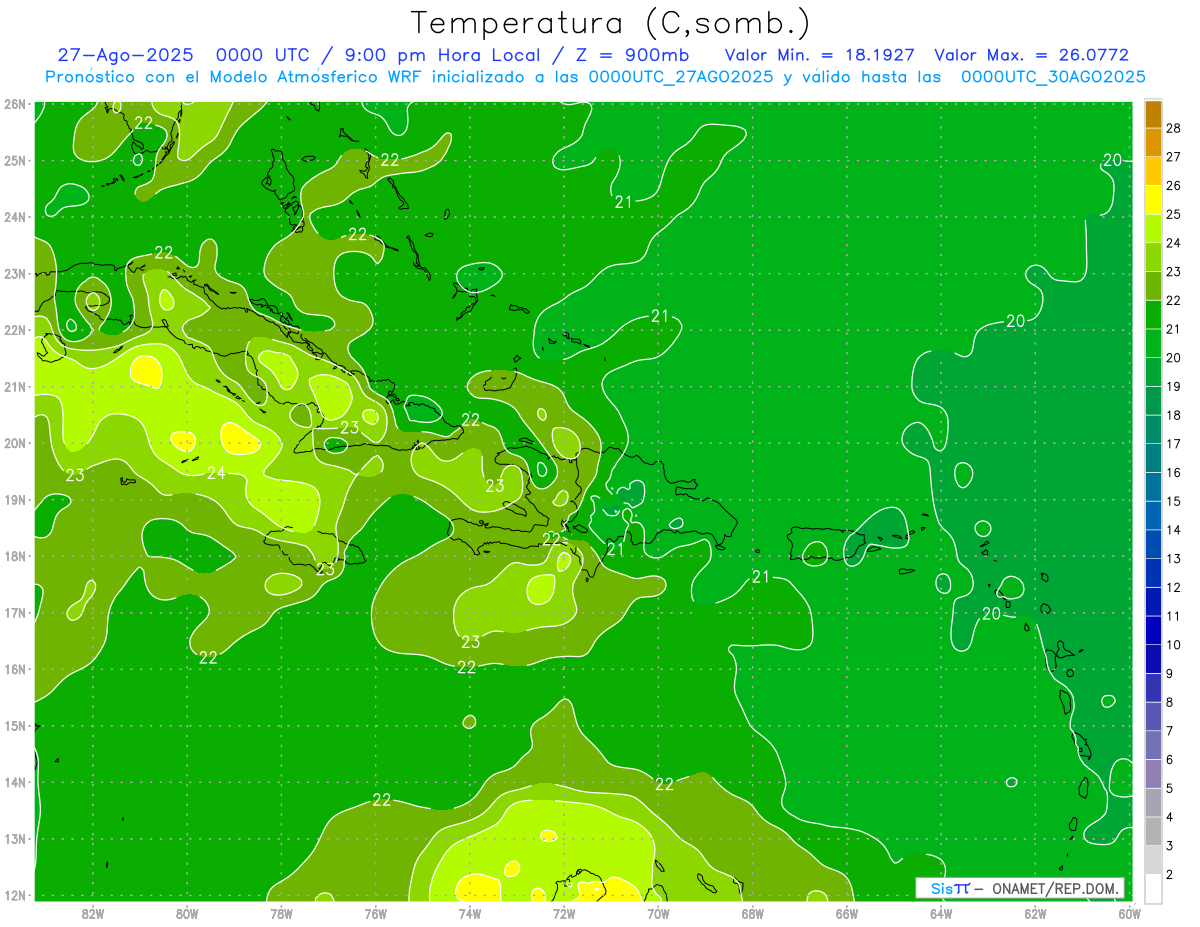Click the '74W' longitude axis label

click(x=470, y=913)
